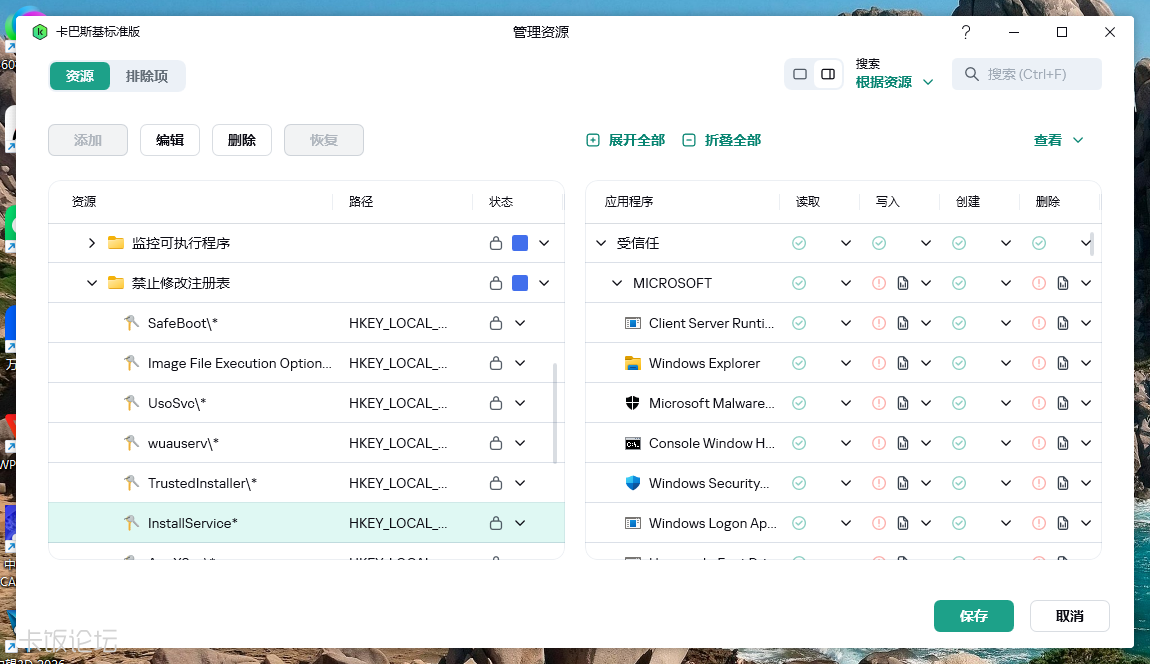Viewport: 1150px width, 664px height.
Task: Collapse the MICROSOFT application group
Action: coord(617,283)
